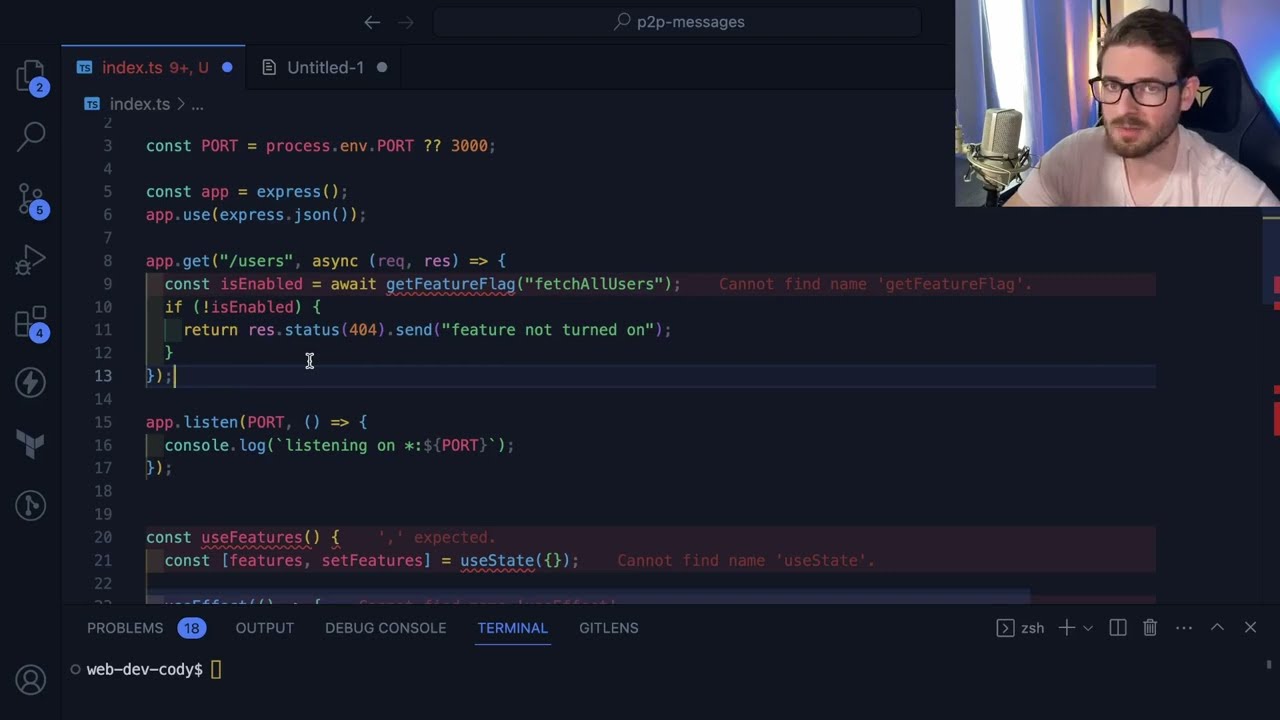The image size is (1280, 720).
Task: Split the terminal pane
Action: (x=1118, y=628)
